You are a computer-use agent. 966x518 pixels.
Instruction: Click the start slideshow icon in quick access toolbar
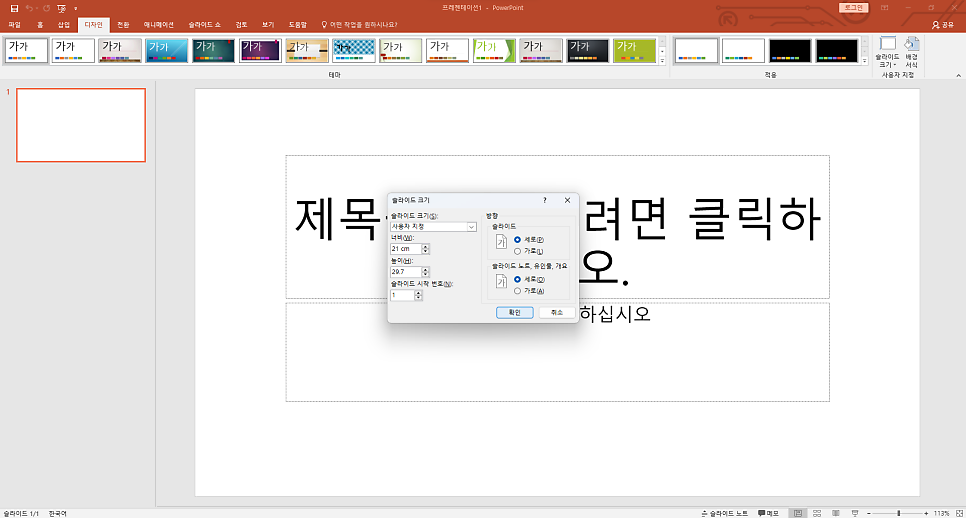point(62,8)
